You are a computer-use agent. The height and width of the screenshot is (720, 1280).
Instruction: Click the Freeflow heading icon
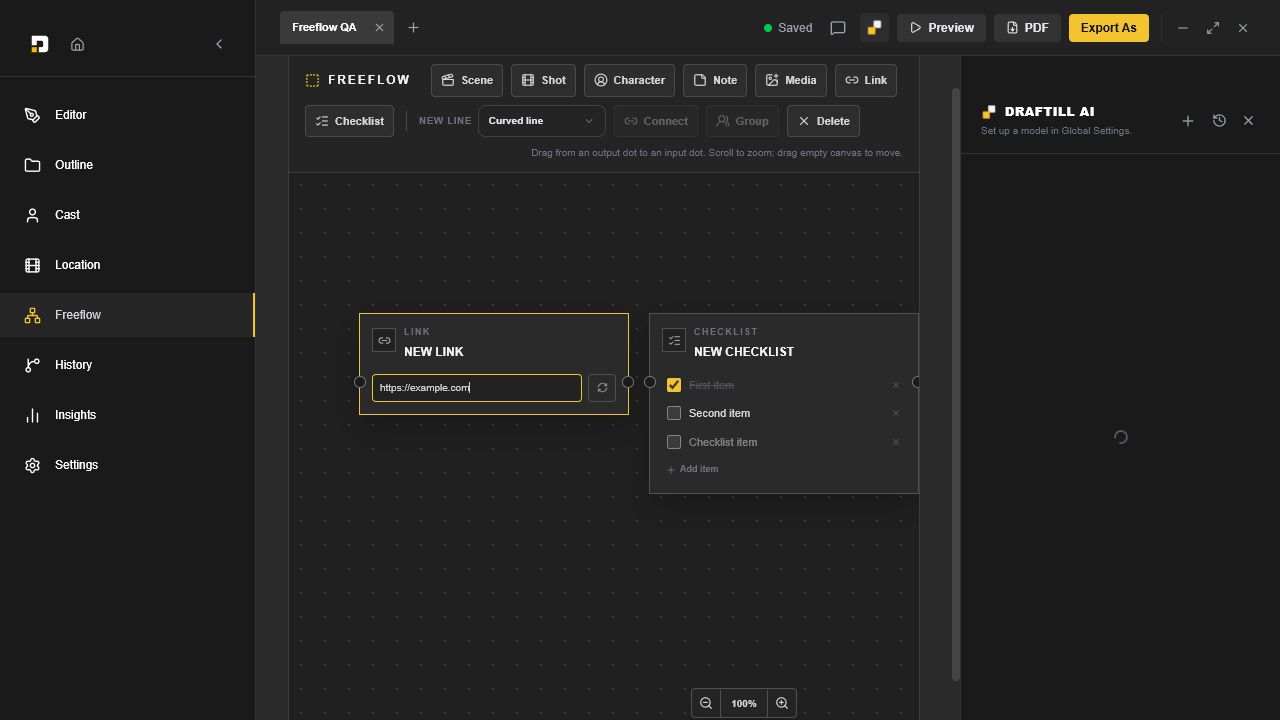[313, 80]
